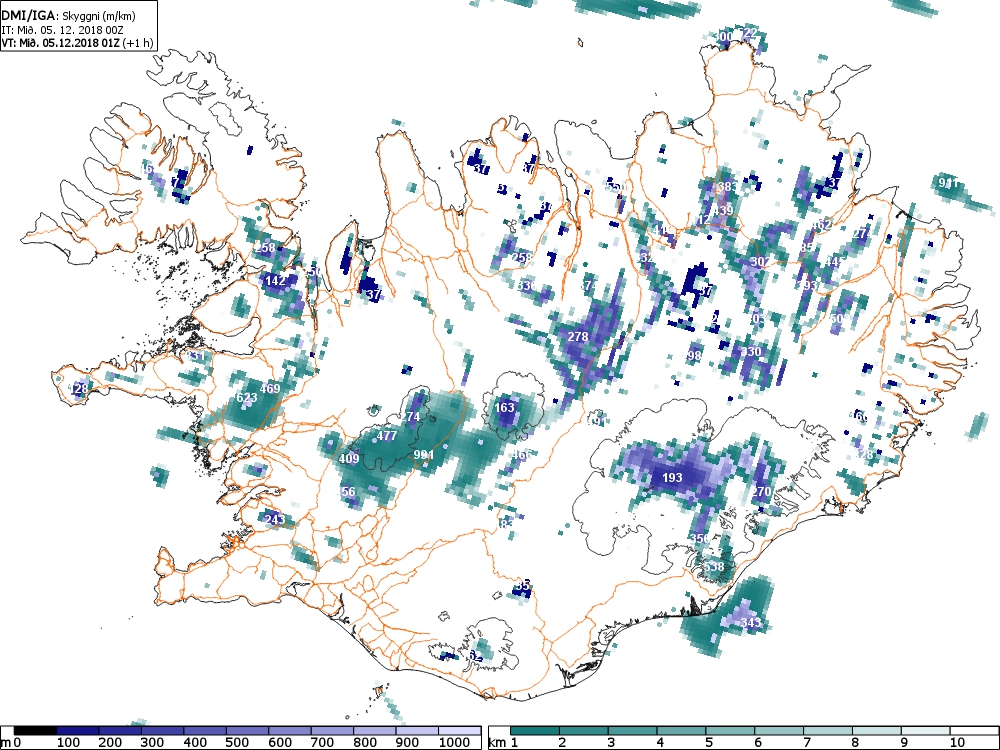Click the offshore value 343 in the southeast
Image resolution: width=1000 pixels, height=750 pixels.
coord(751,622)
